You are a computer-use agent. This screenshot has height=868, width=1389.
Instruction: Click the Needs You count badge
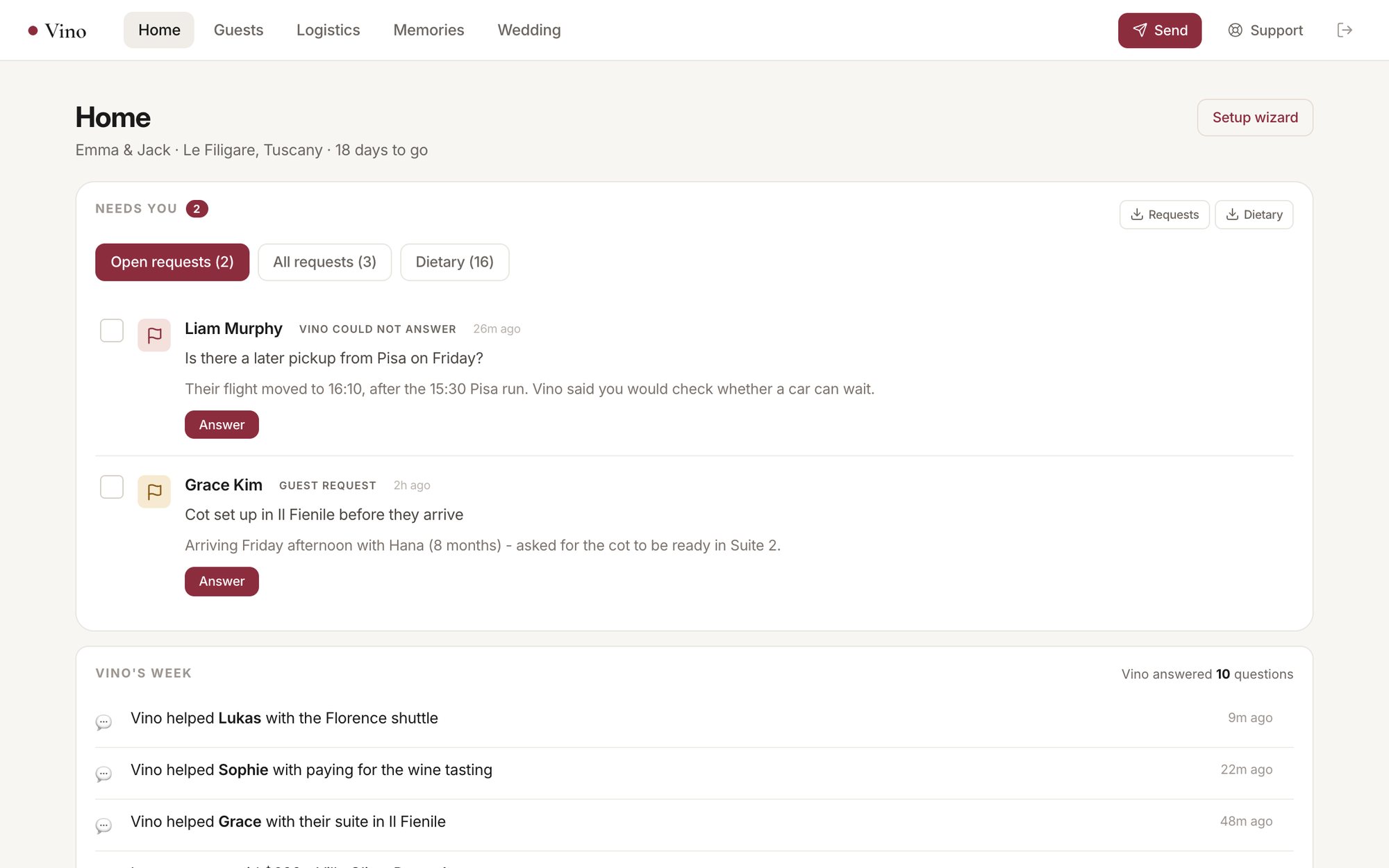[x=197, y=209]
